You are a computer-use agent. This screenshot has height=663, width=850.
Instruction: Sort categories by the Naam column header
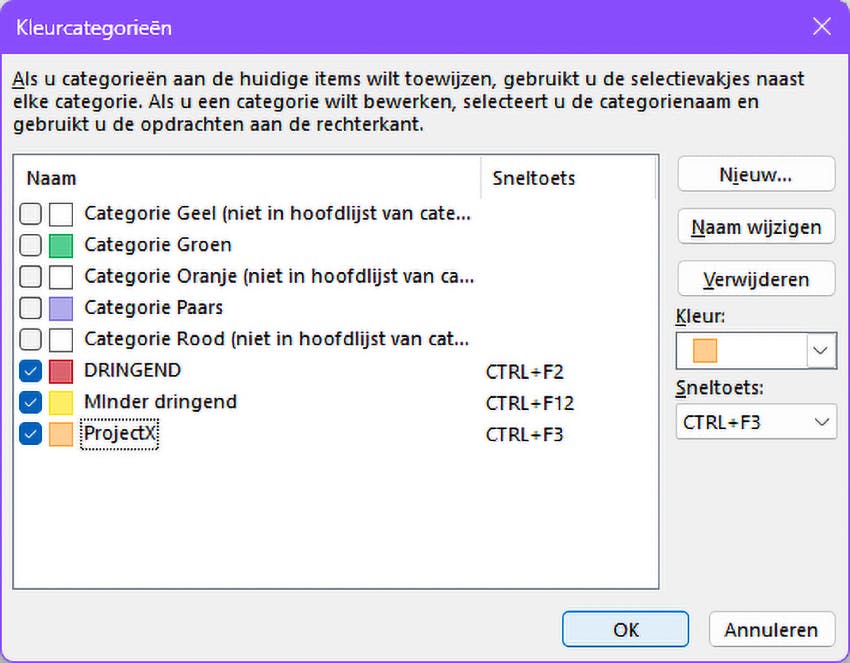pos(51,179)
